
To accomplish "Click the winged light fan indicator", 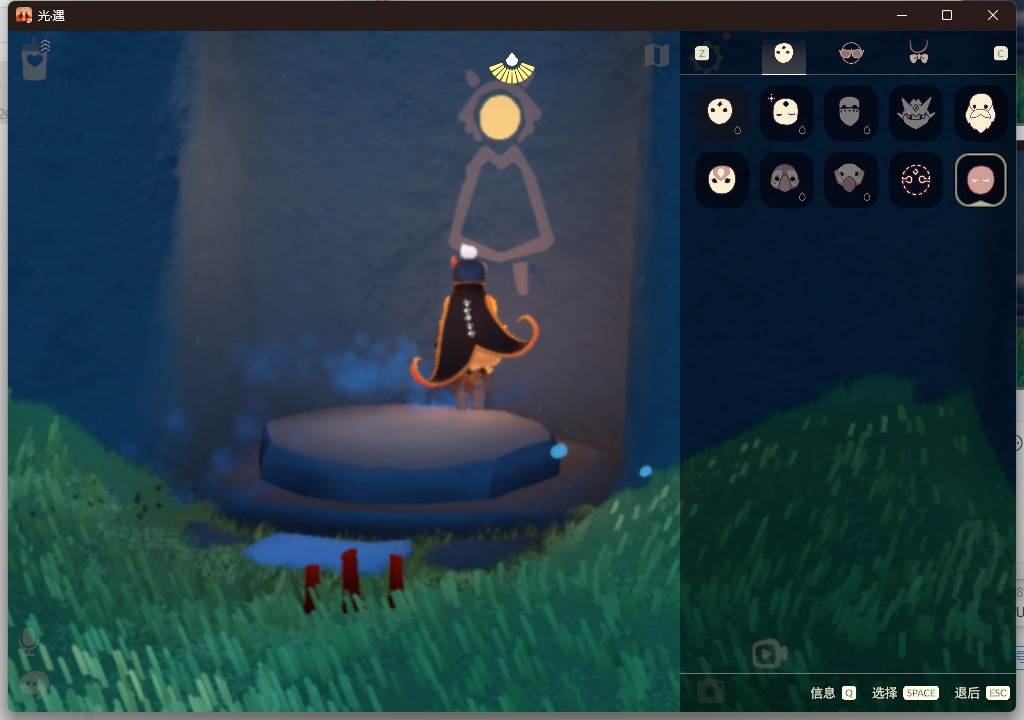I will (512, 69).
